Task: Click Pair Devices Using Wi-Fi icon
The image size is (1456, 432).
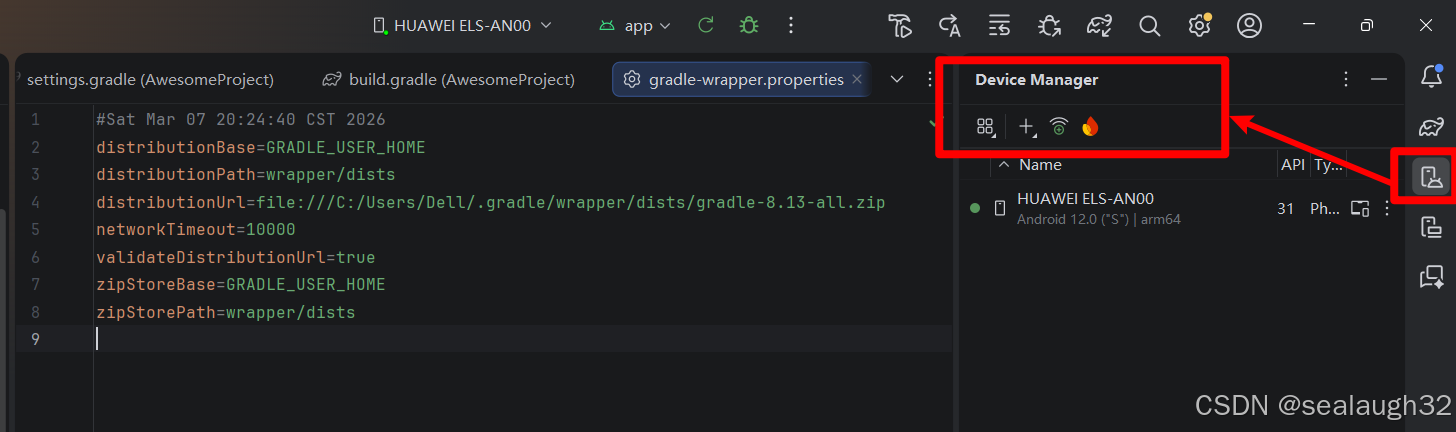Action: 1059,126
